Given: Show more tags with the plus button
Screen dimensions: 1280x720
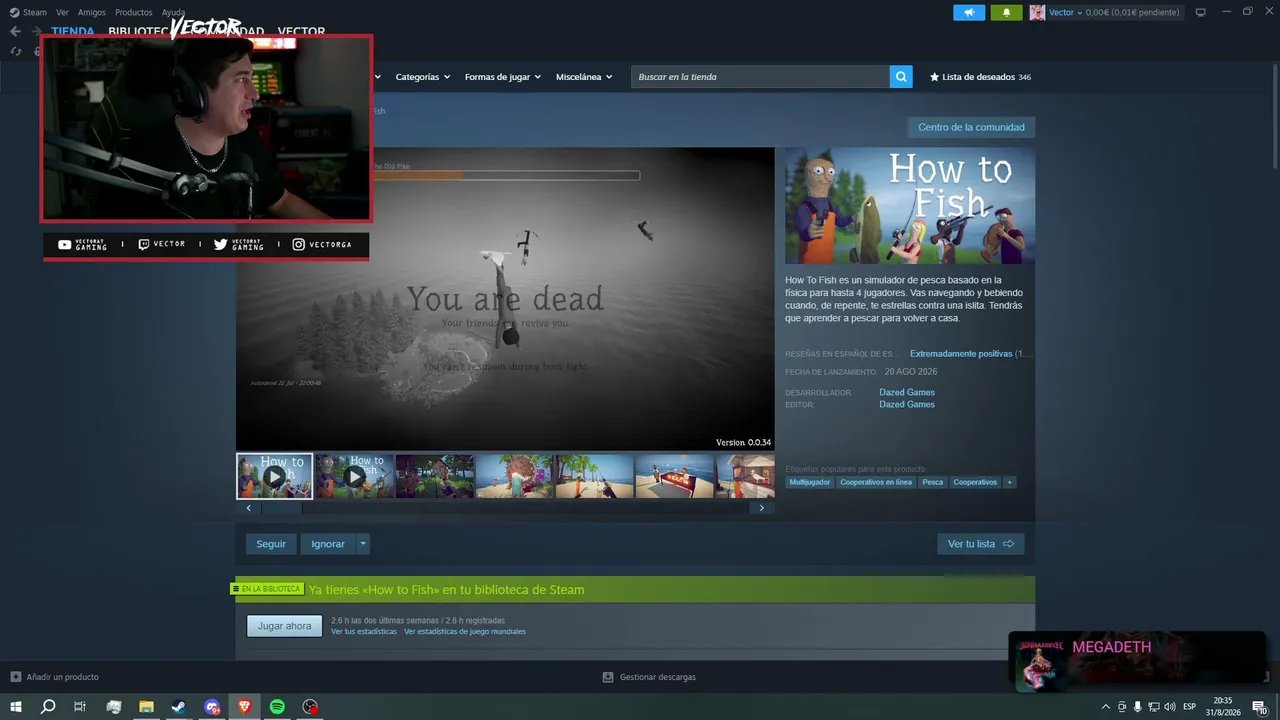Looking at the screenshot, I should click(1010, 482).
